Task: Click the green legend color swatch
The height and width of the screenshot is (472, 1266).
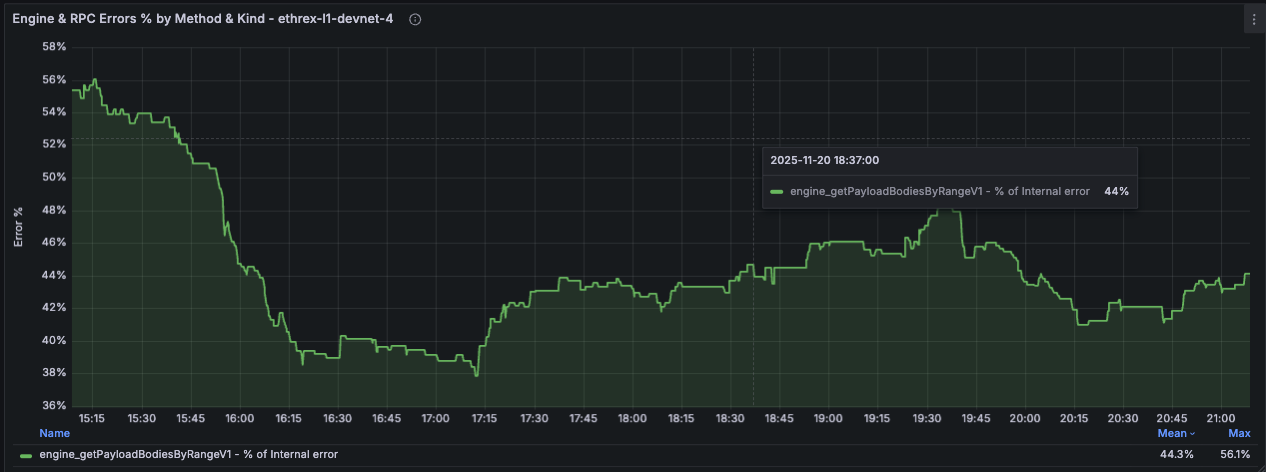Action: point(26,455)
